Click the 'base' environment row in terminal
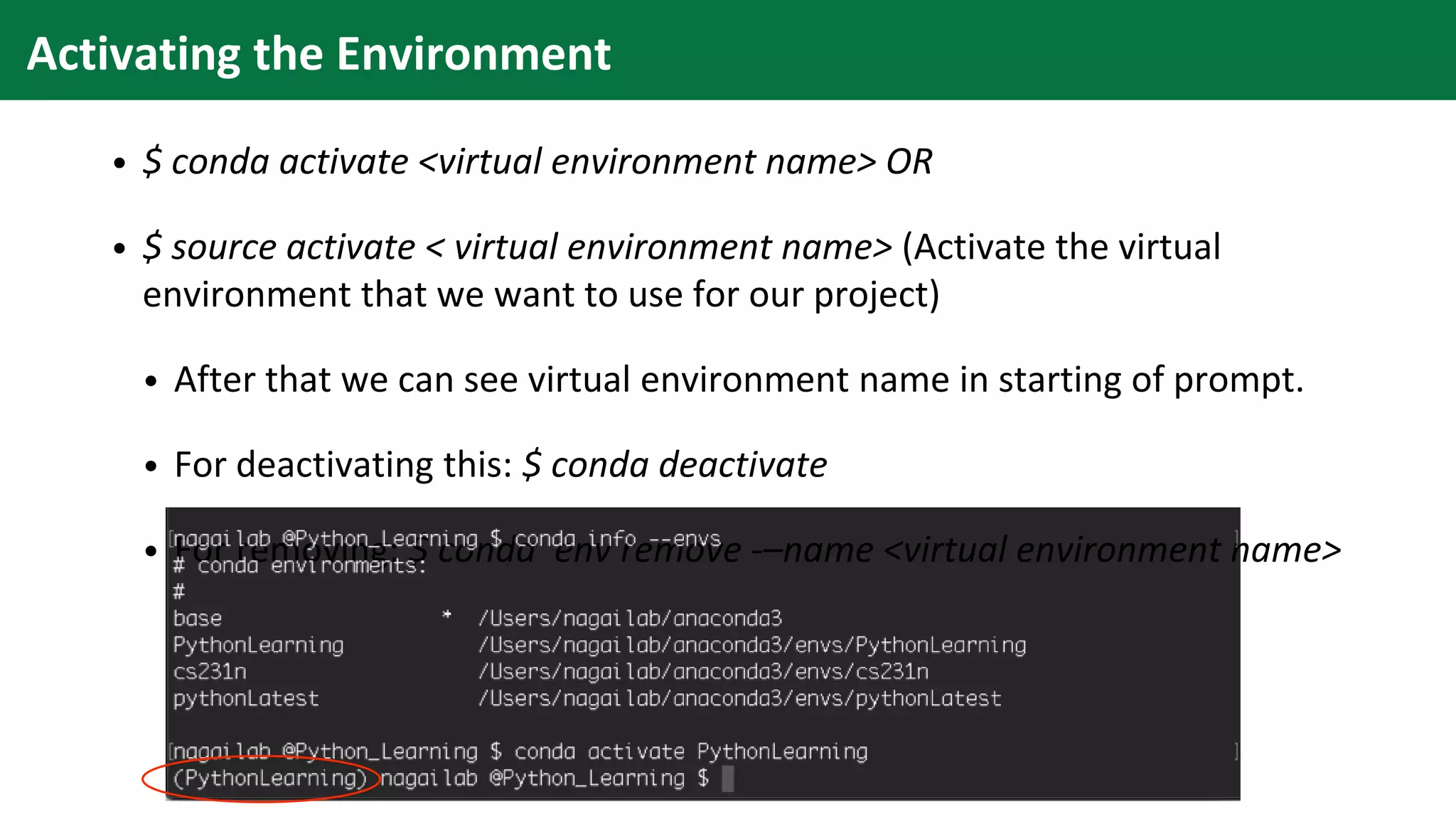The image size is (1456, 819). click(477, 619)
